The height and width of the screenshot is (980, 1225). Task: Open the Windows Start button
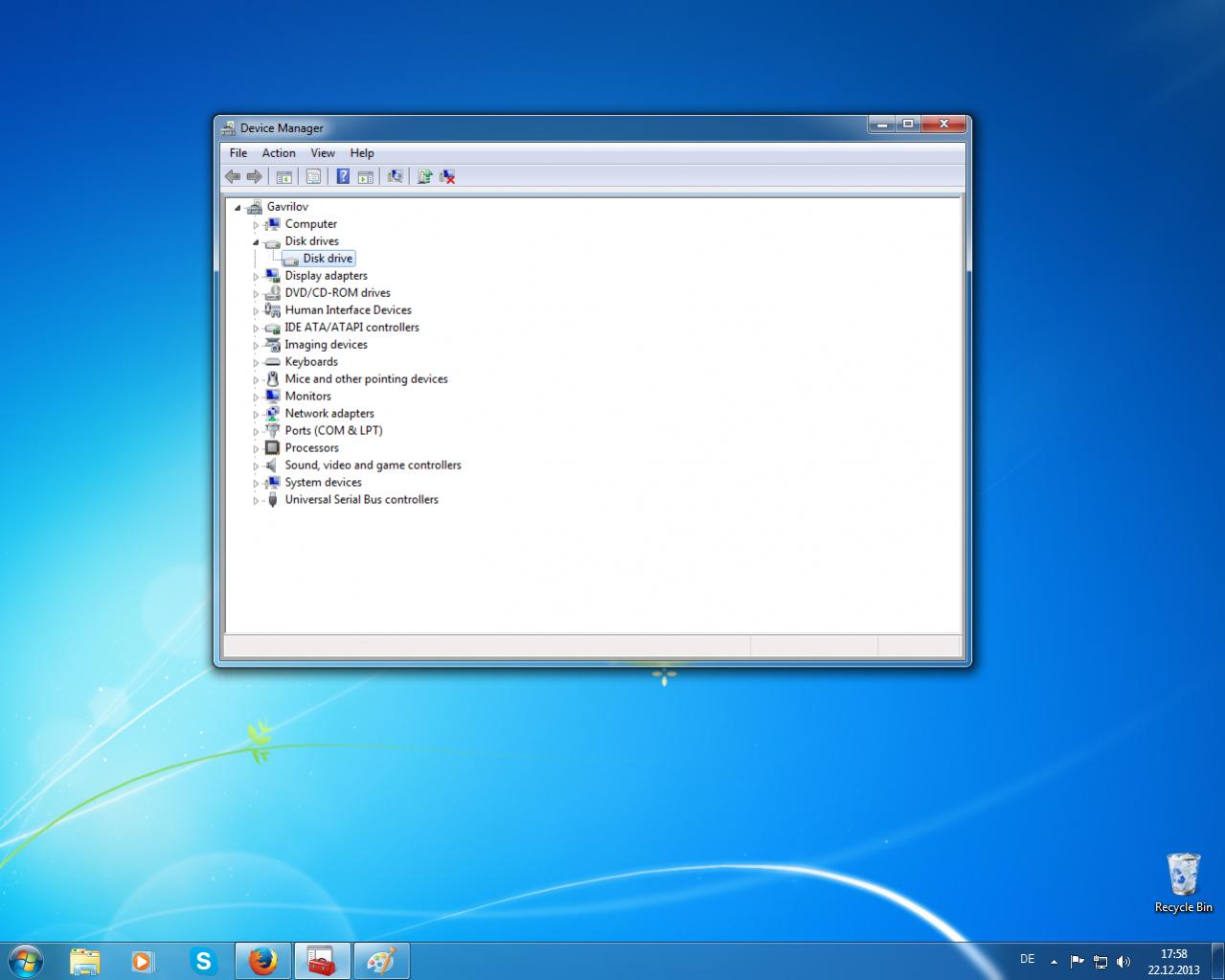coord(26,961)
